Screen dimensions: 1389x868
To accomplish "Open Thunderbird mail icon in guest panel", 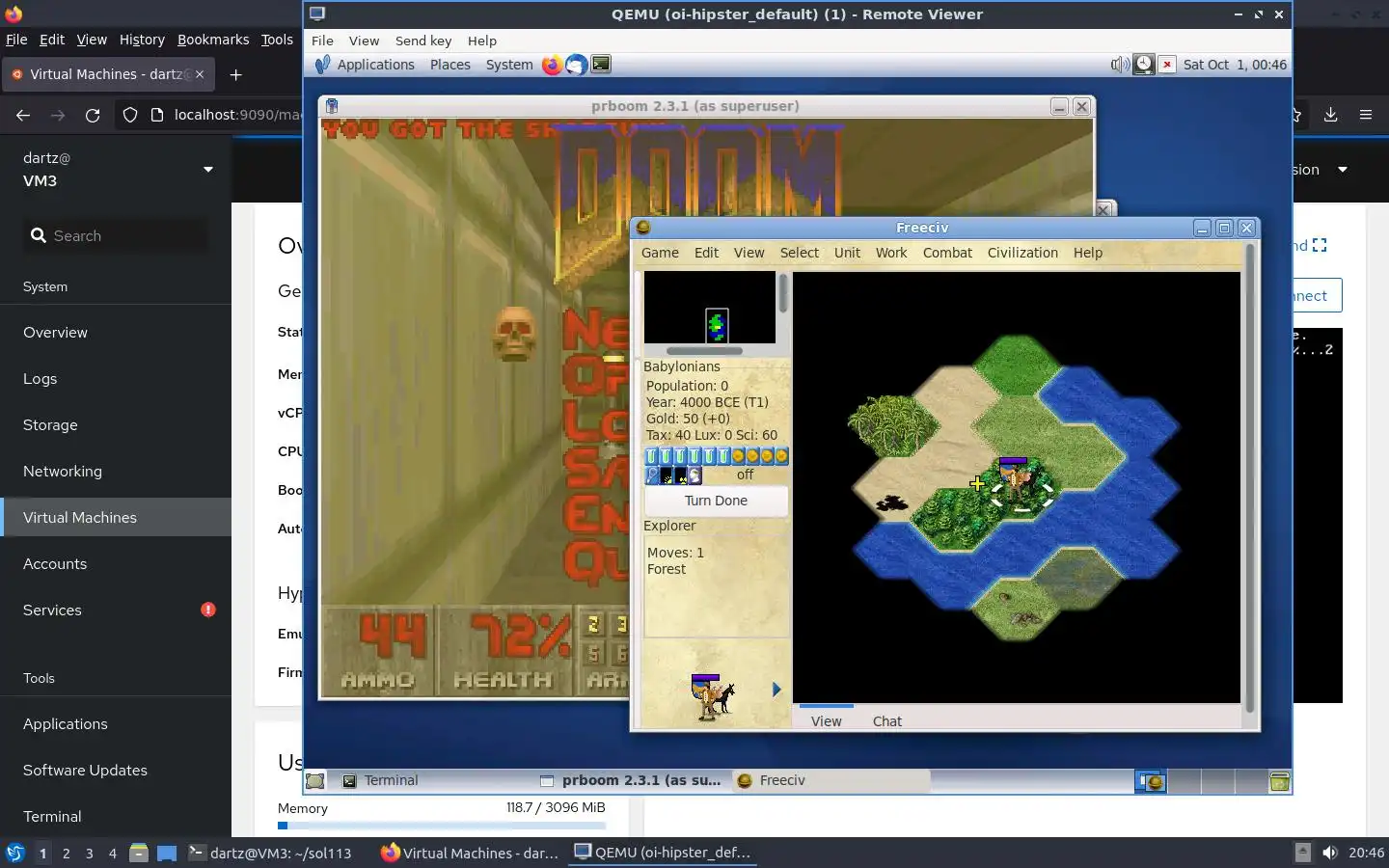I will [576, 65].
